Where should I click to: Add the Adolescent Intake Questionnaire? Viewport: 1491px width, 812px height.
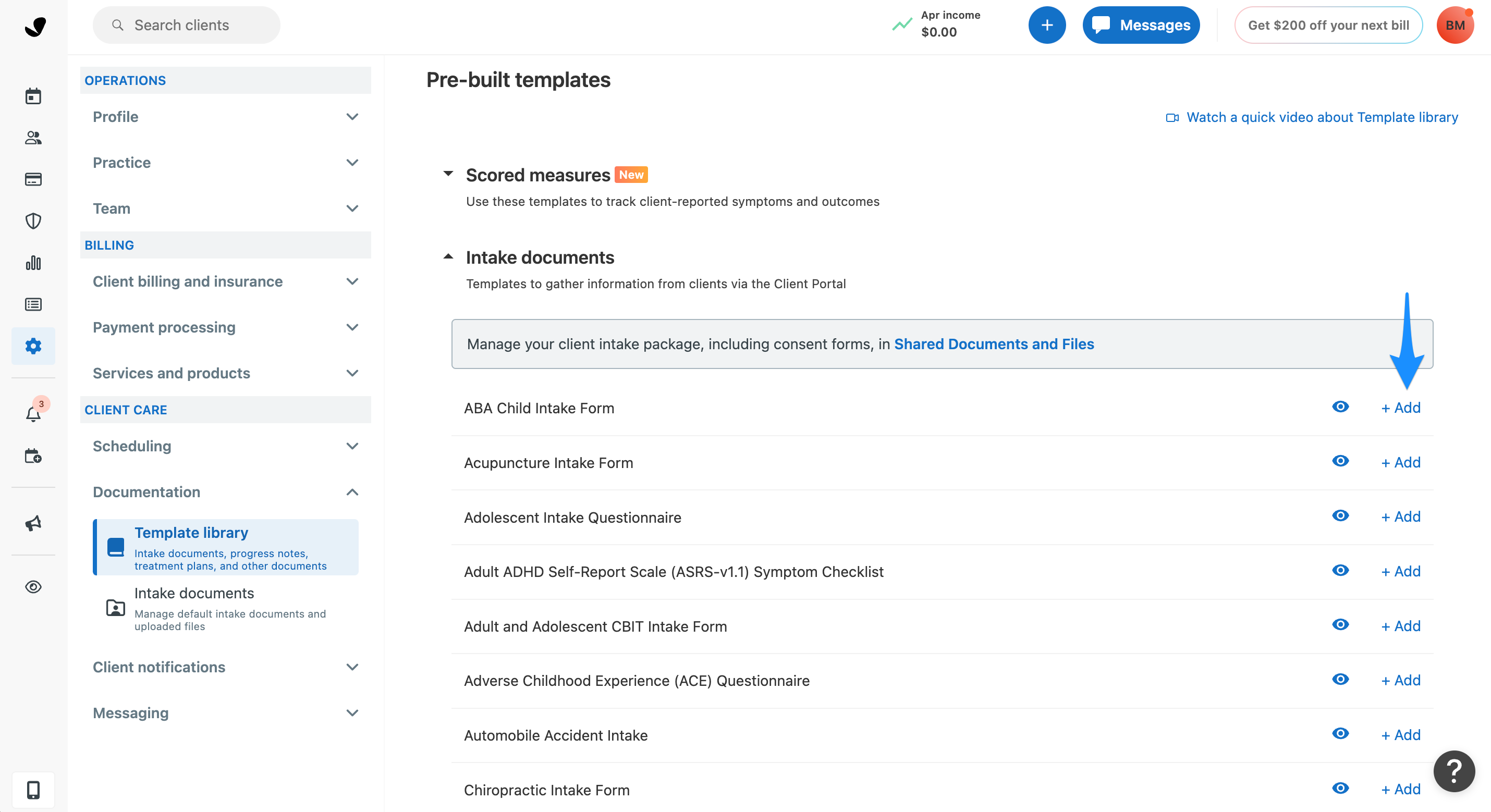(x=1400, y=516)
